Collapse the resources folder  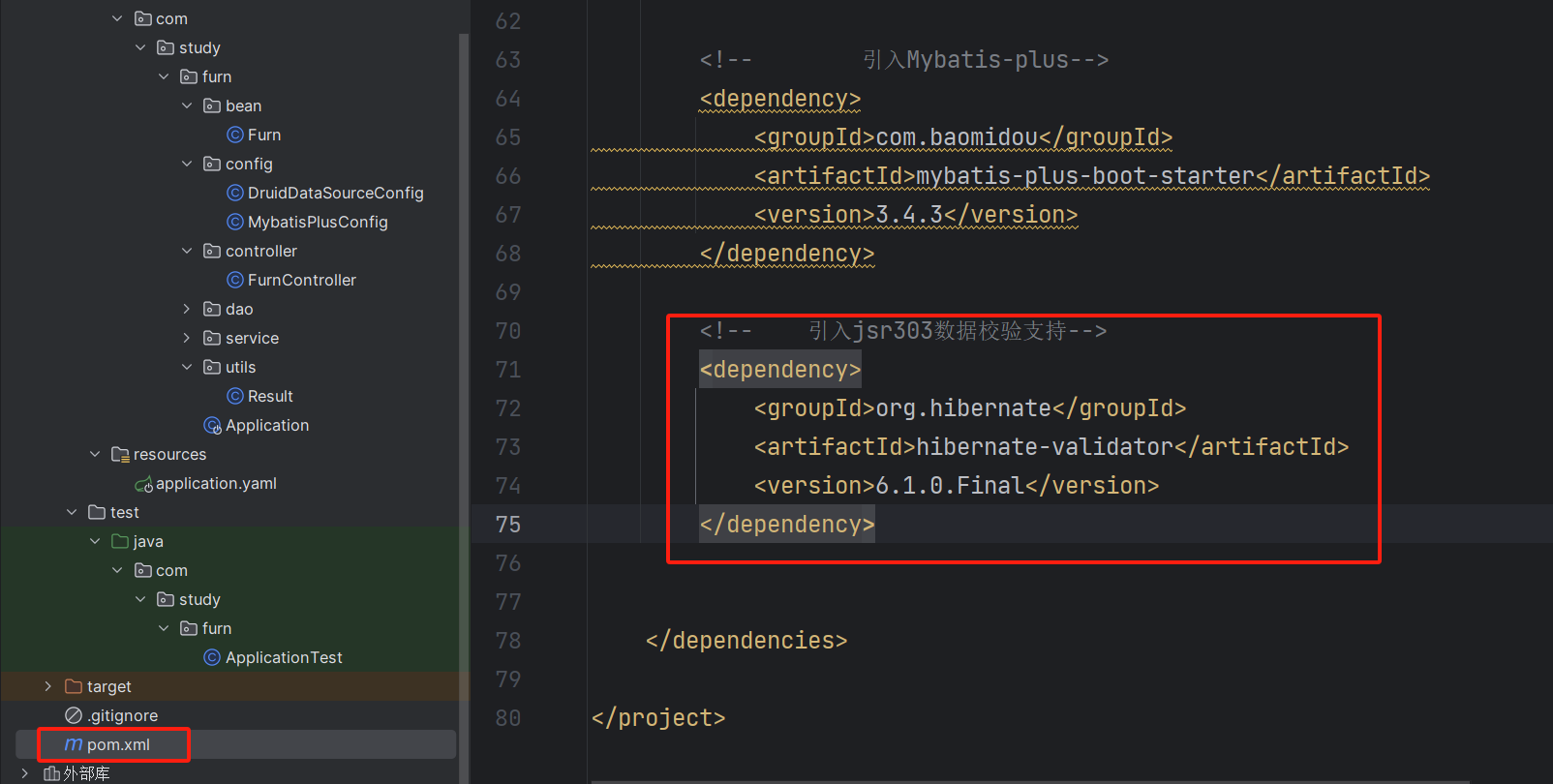coord(95,454)
